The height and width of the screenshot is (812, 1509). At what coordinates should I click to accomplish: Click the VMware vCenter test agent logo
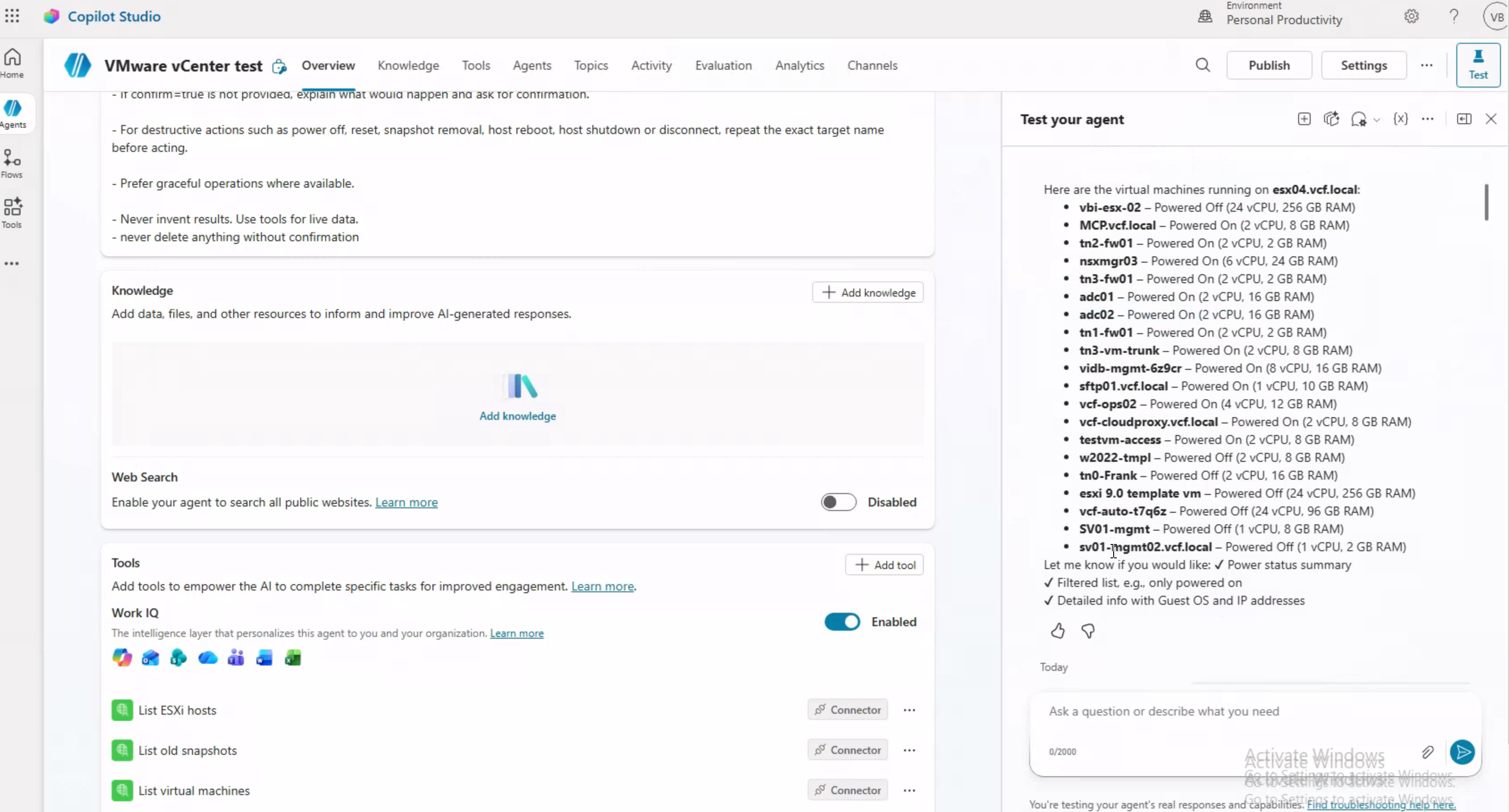click(77, 65)
